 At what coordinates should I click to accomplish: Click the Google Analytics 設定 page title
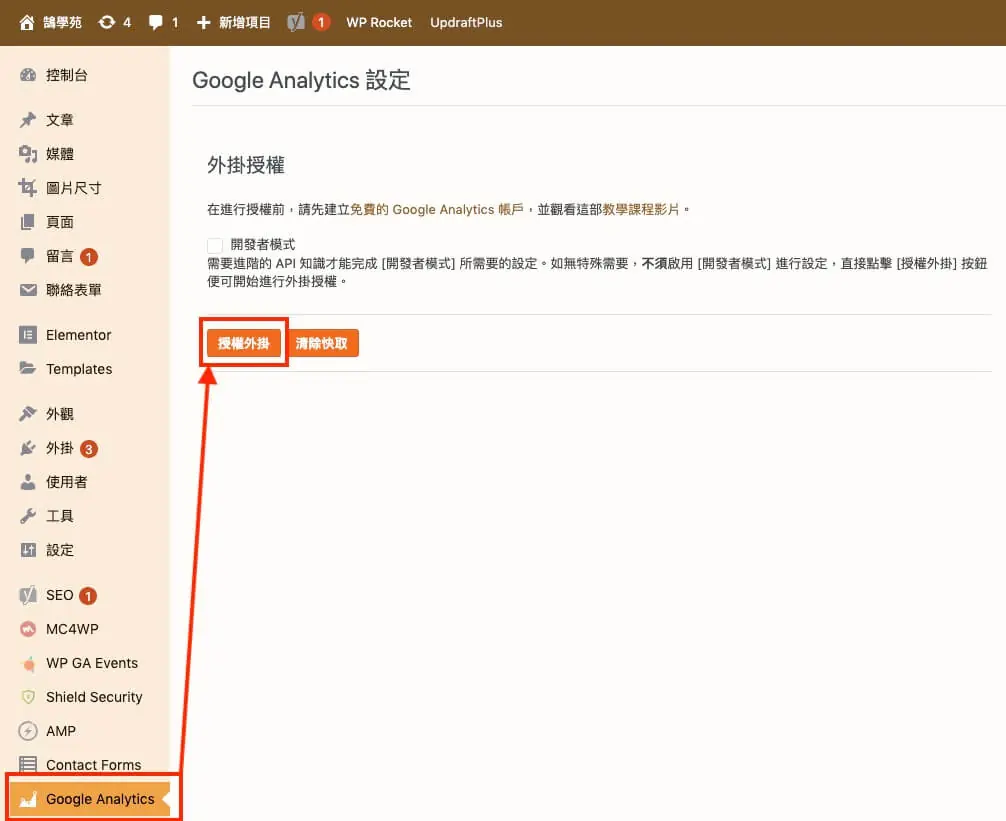click(301, 80)
